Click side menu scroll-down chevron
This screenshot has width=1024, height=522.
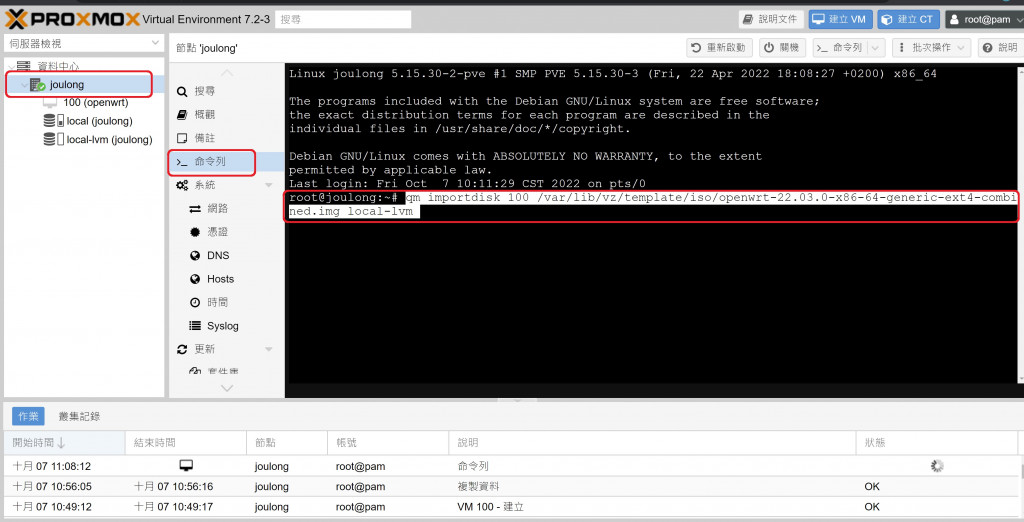pyautogui.click(x=227, y=388)
